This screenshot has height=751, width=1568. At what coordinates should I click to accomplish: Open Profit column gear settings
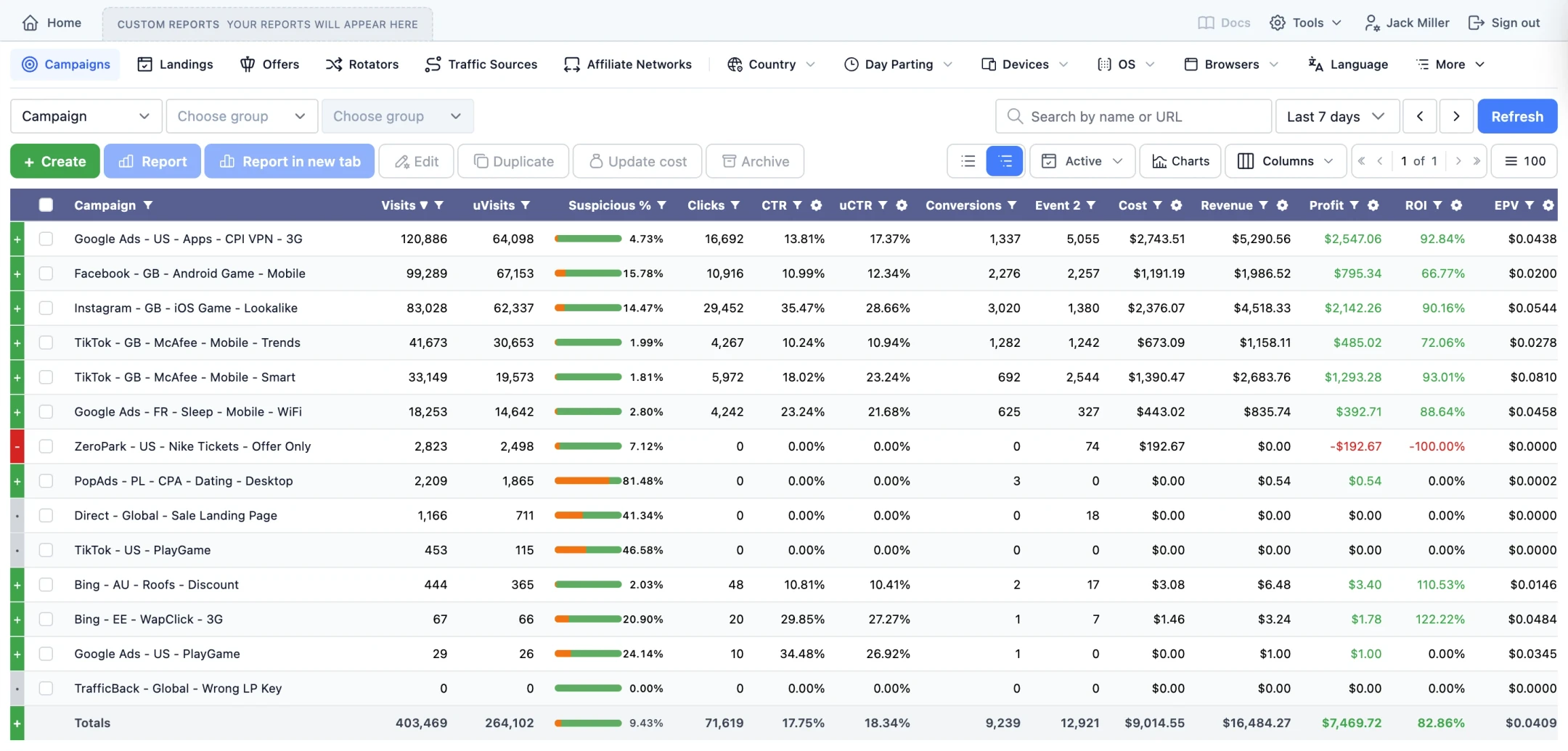[x=1373, y=205]
